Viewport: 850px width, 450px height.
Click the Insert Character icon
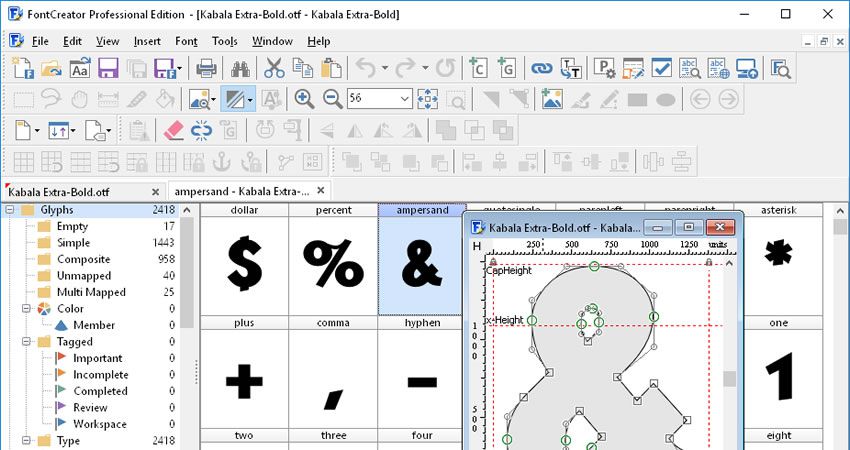pos(478,68)
